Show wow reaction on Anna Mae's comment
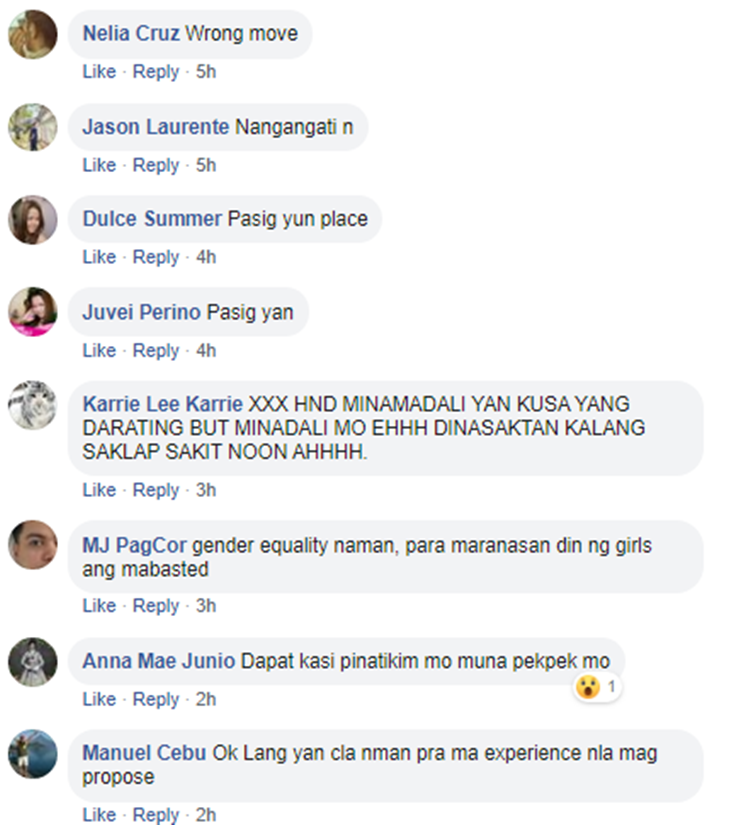 point(597,687)
